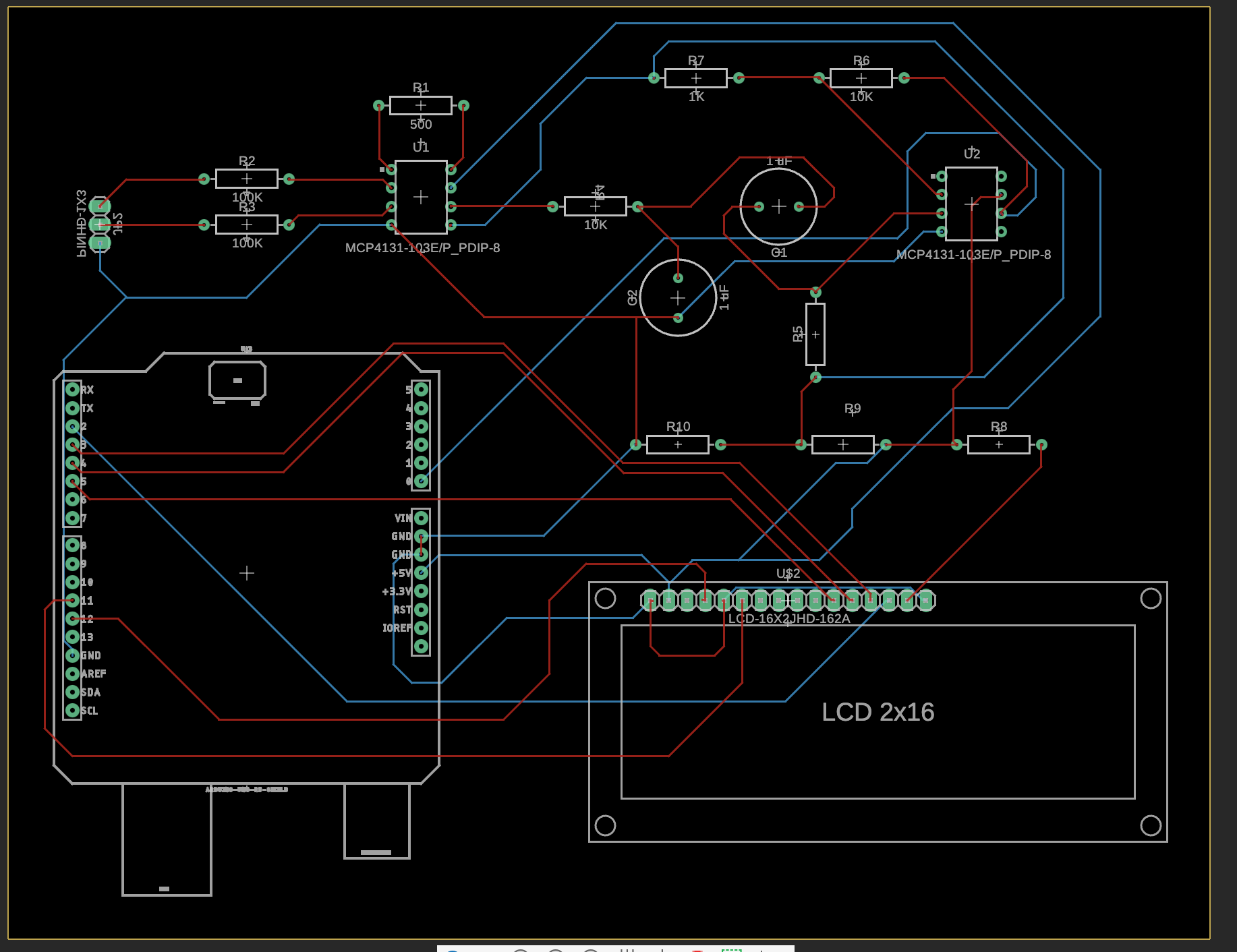Select the U2 MCP4131 footprint on the right

[x=970, y=202]
